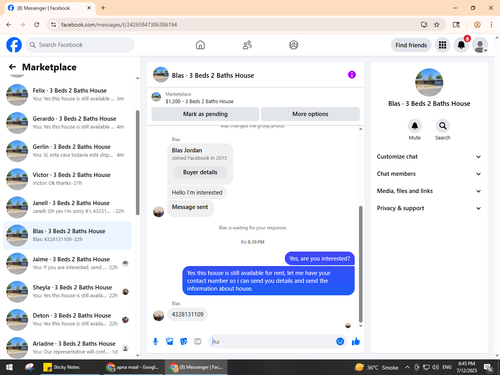Open Sheyla - 3 Beds 2 Baths House chat
This screenshot has width=500, height=375.
67,292
